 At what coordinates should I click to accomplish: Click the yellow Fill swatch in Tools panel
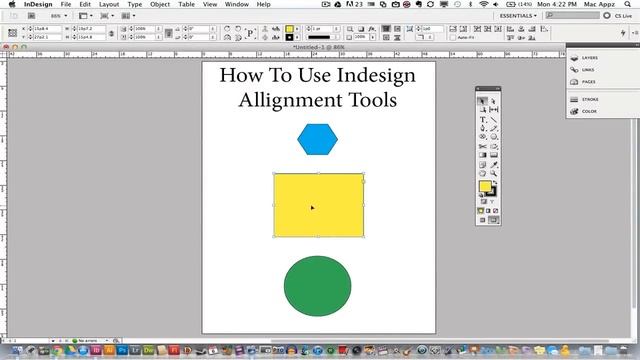coord(485,186)
